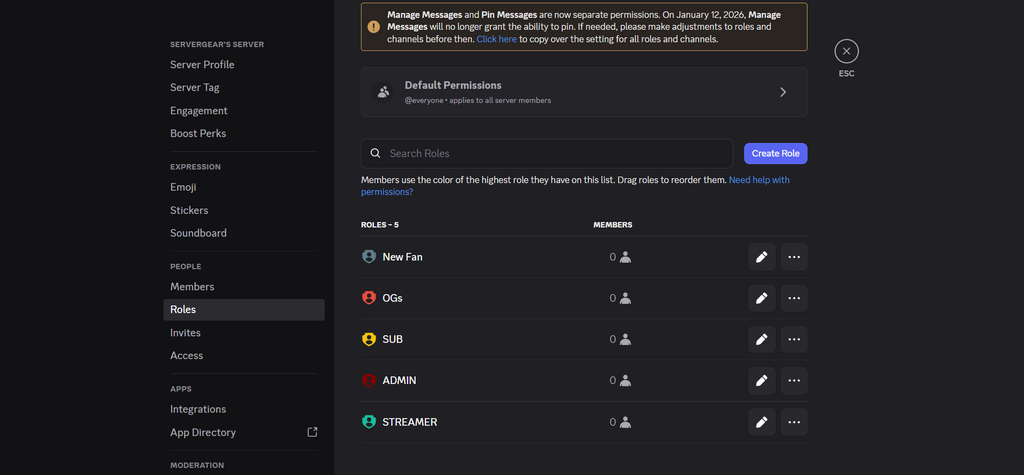The height and width of the screenshot is (475, 1024).
Task: Follow the 'Click here' permissions link
Action: pos(496,39)
